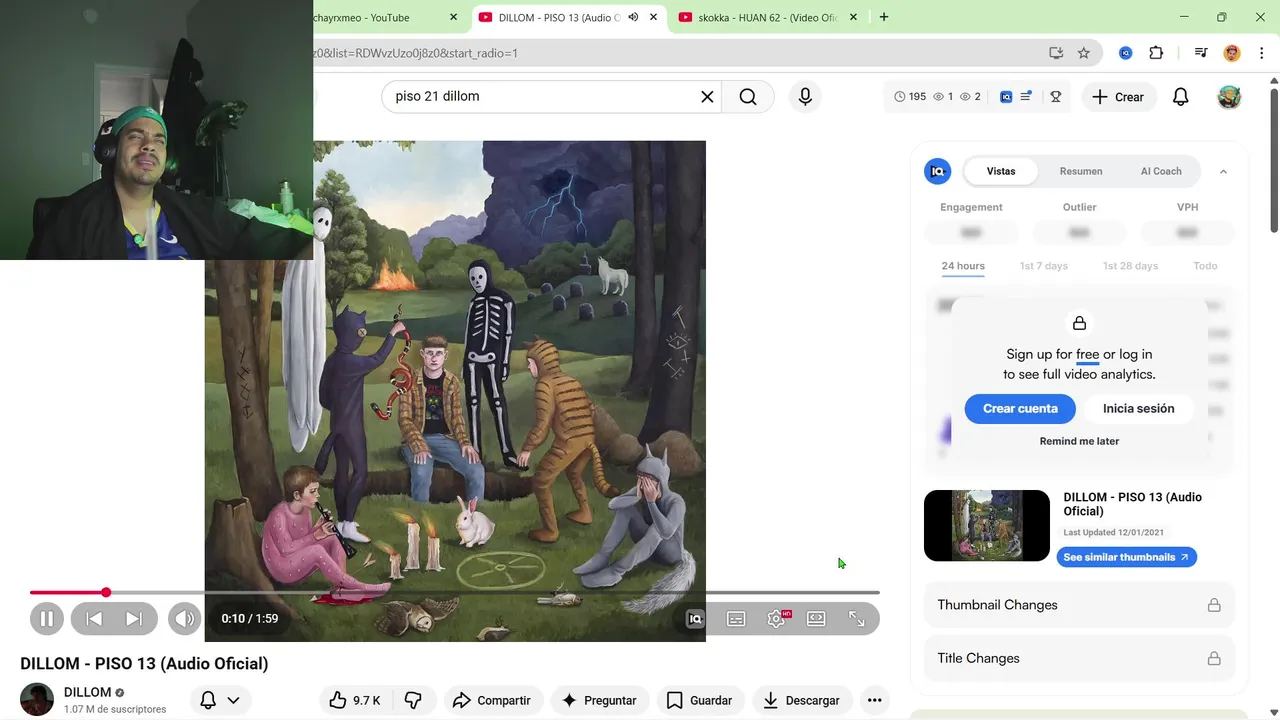1280x720 pixels.
Task: Select the 1st 7 days tab
Action: 1044,266
